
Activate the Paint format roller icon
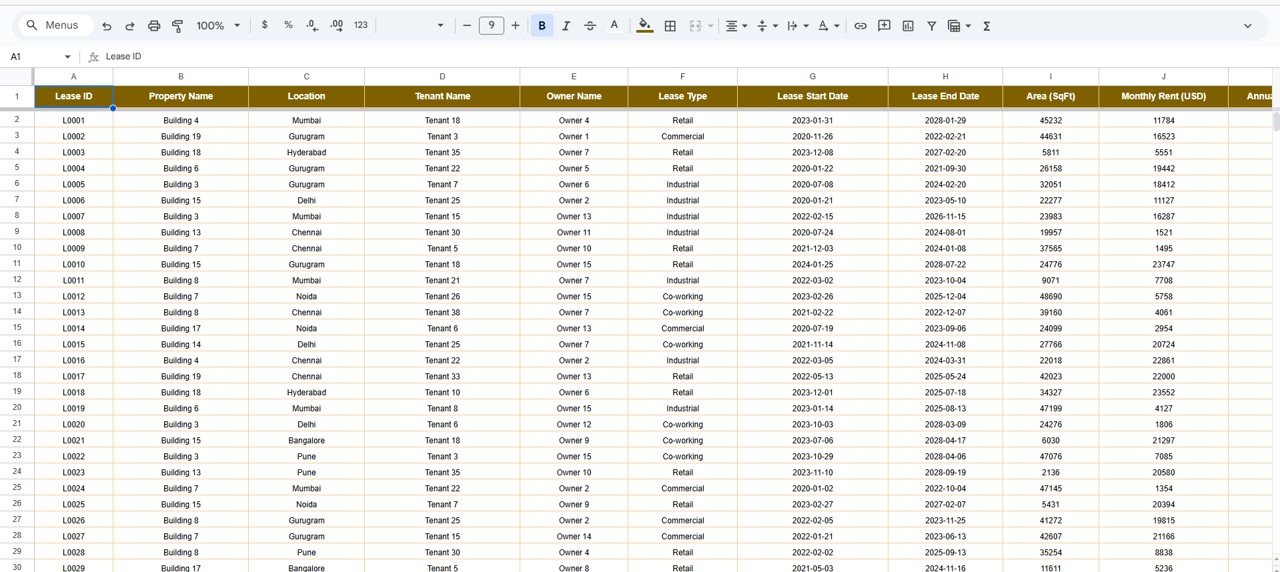(178, 26)
